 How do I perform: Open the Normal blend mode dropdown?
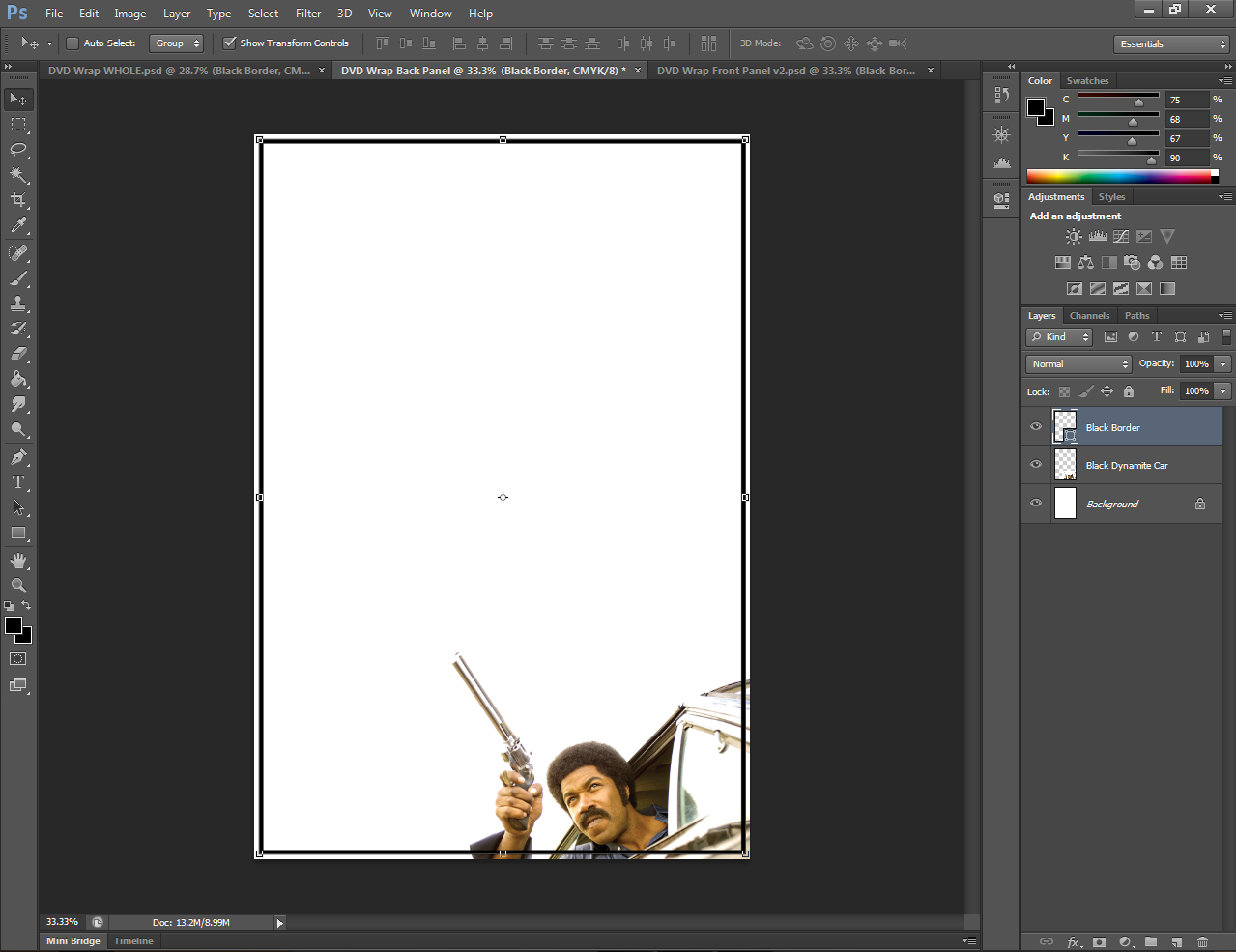click(1078, 364)
